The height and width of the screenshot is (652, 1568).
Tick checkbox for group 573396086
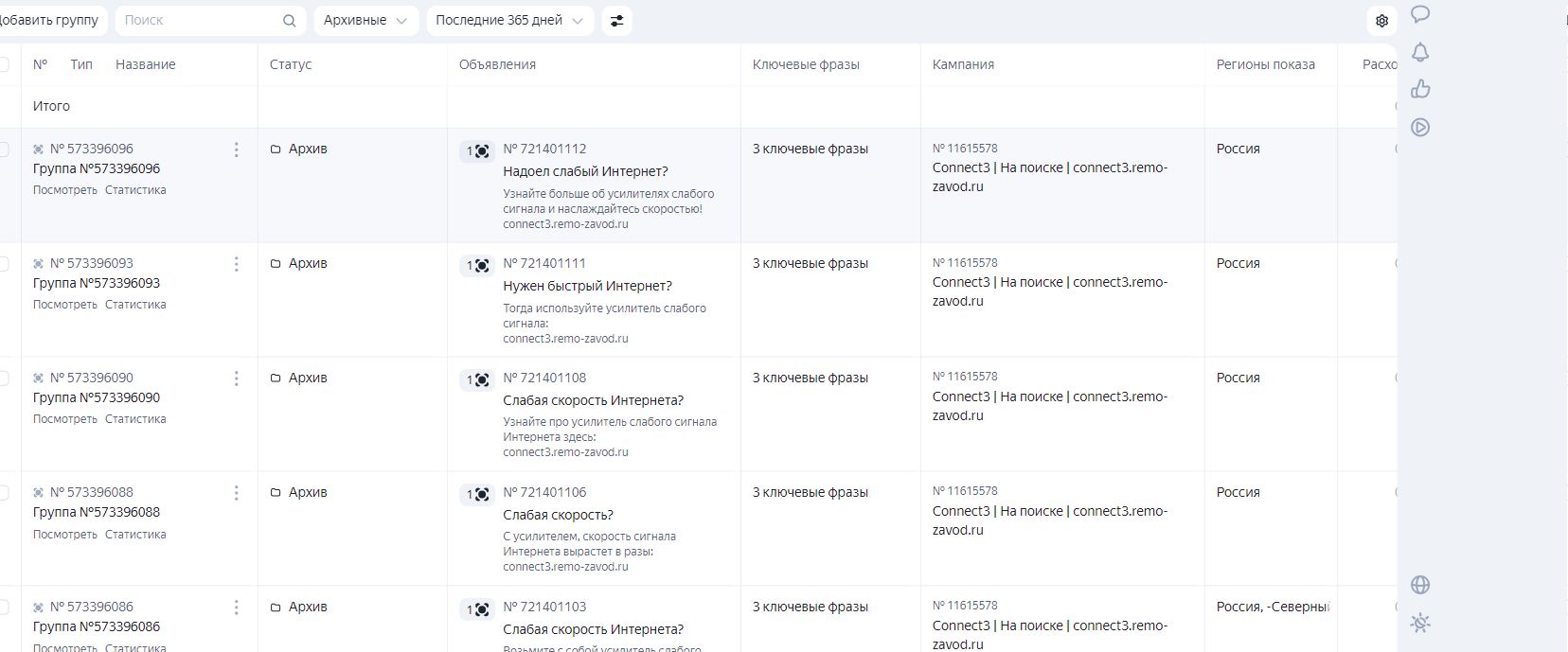click(x=4, y=608)
